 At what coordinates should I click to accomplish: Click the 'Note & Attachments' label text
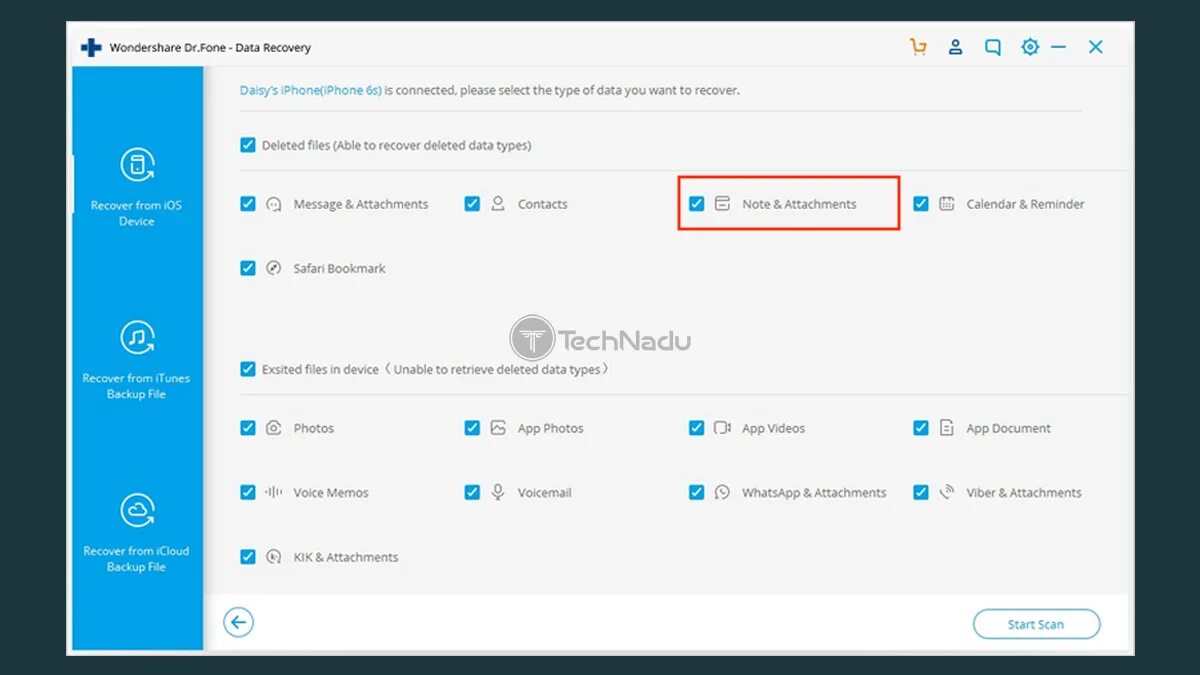tap(799, 204)
